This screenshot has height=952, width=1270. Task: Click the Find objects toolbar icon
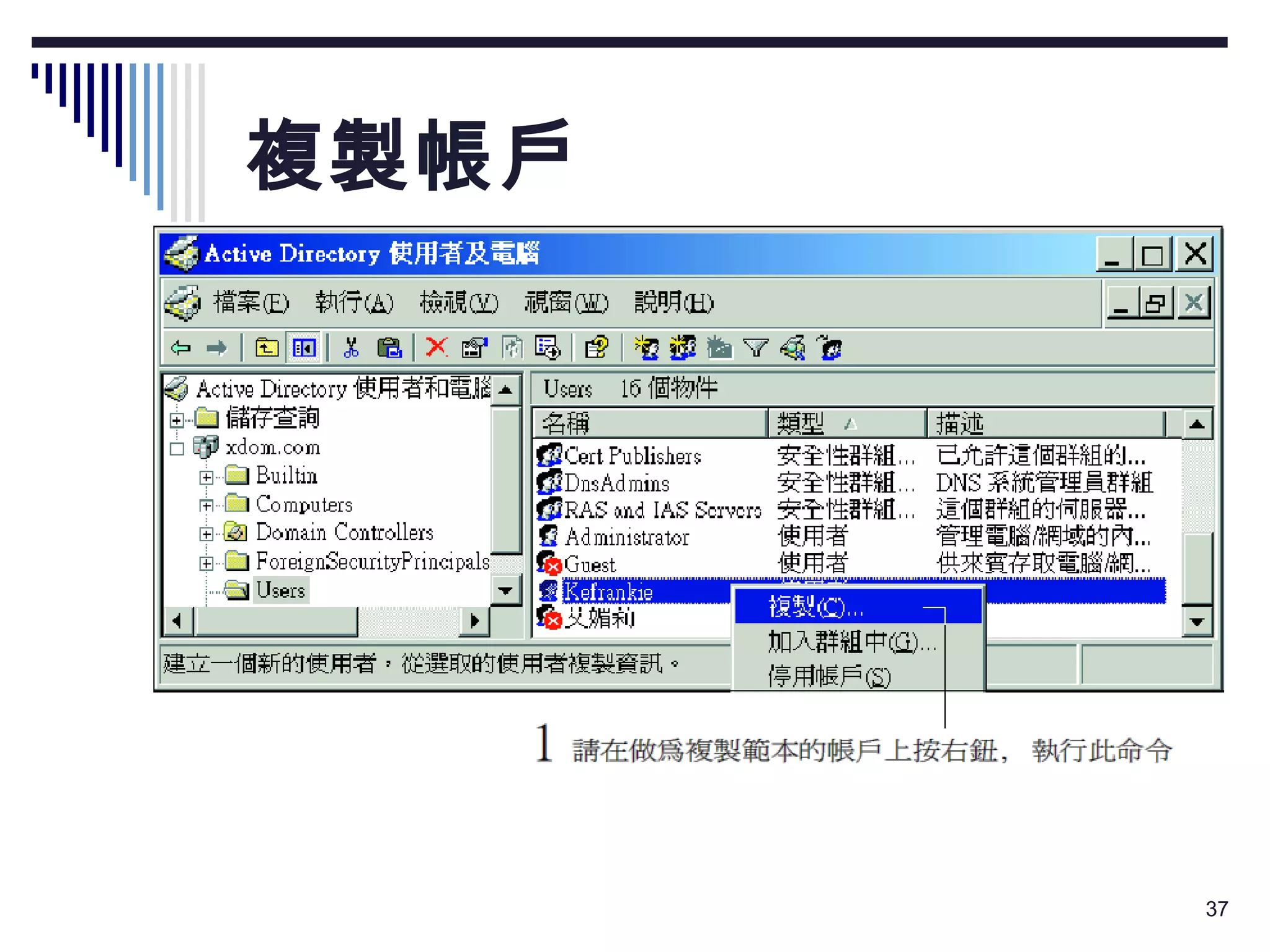(793, 348)
